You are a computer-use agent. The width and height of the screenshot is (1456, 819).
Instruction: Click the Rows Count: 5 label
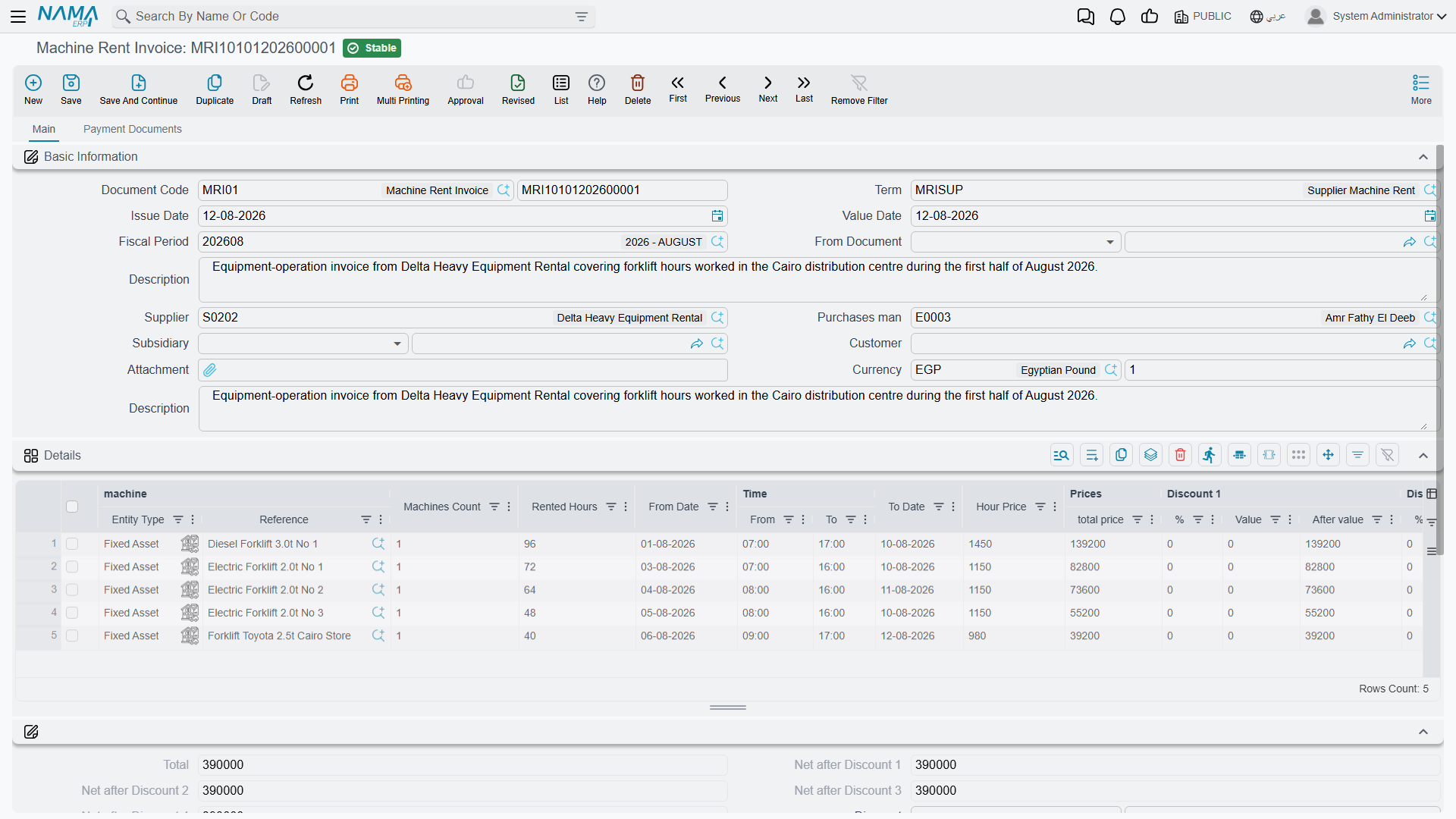[1394, 689]
